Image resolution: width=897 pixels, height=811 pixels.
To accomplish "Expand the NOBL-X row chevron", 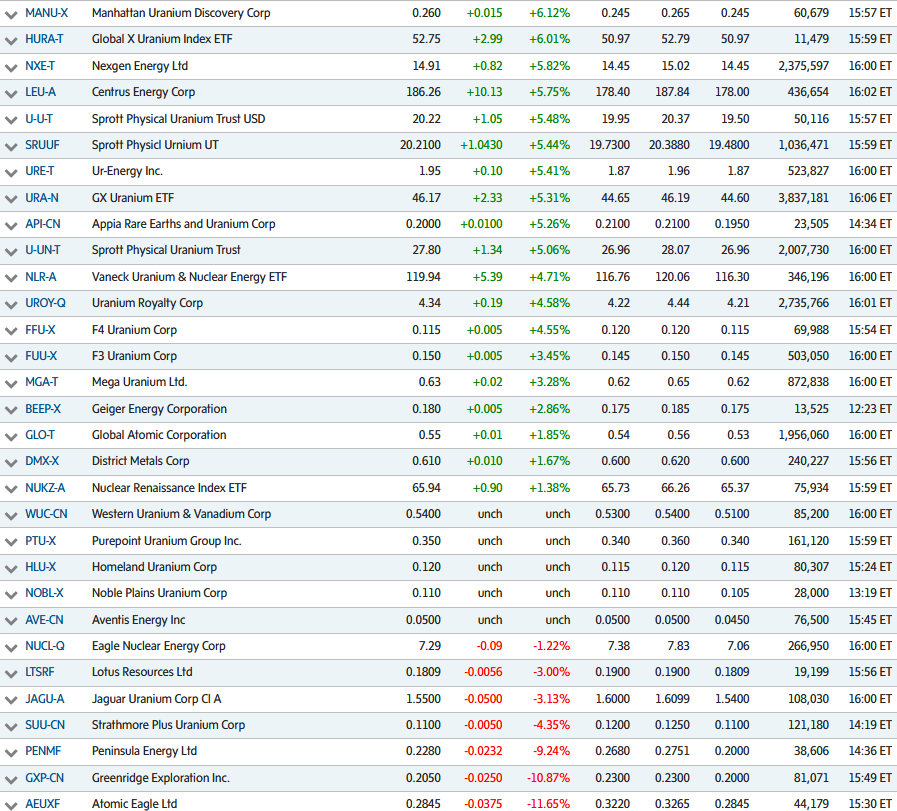I will pyautogui.click(x=11, y=594).
